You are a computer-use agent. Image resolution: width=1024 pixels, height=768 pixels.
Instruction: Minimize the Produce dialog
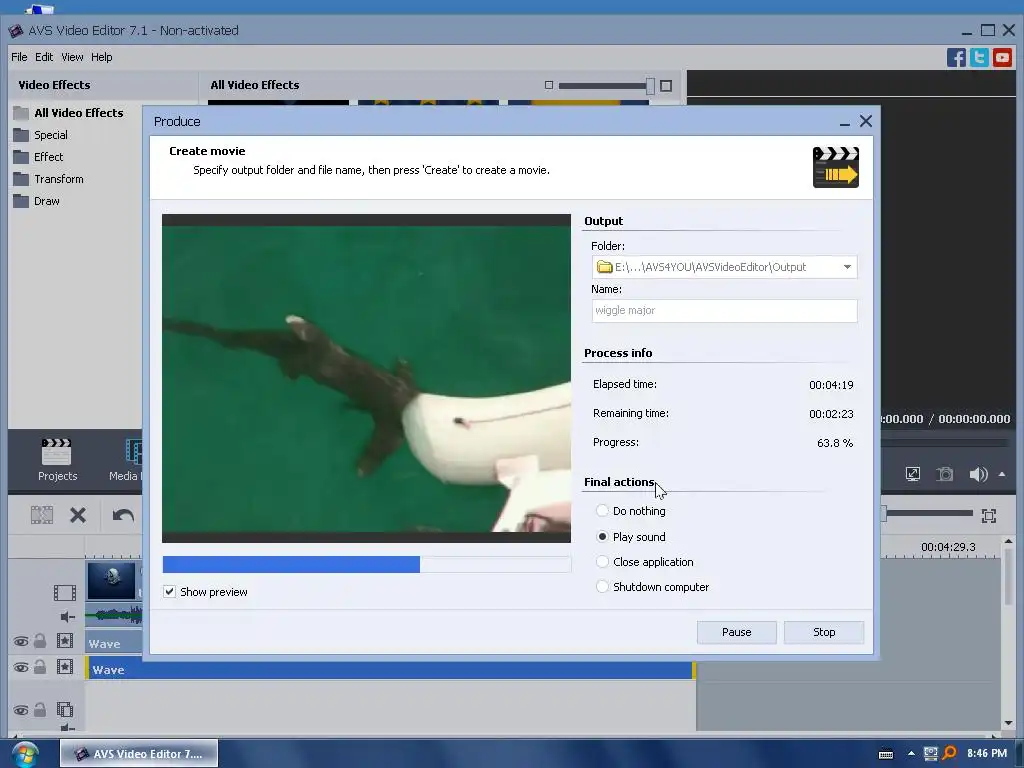tap(844, 122)
